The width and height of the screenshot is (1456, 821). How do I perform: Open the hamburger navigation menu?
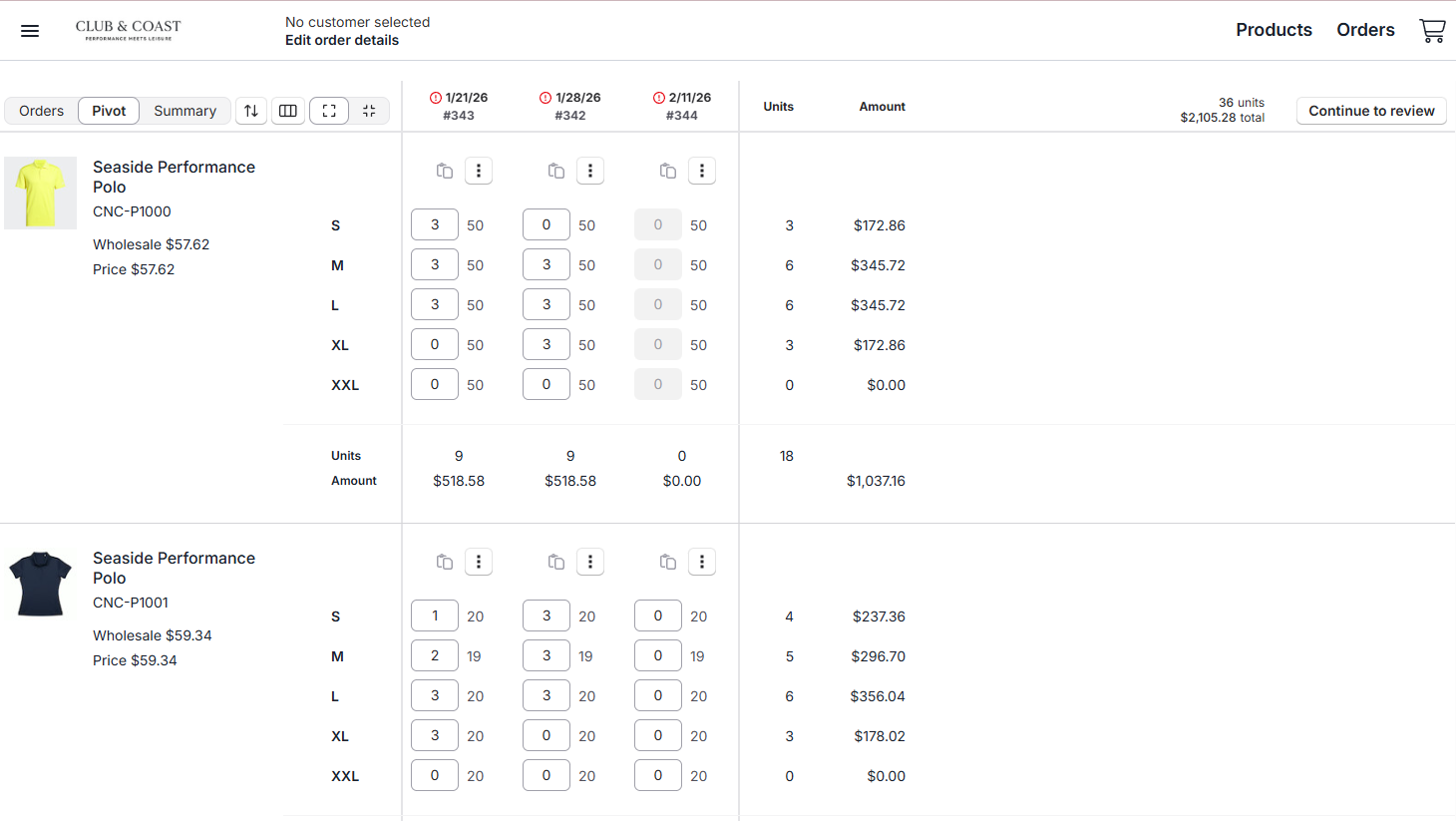pos(30,31)
